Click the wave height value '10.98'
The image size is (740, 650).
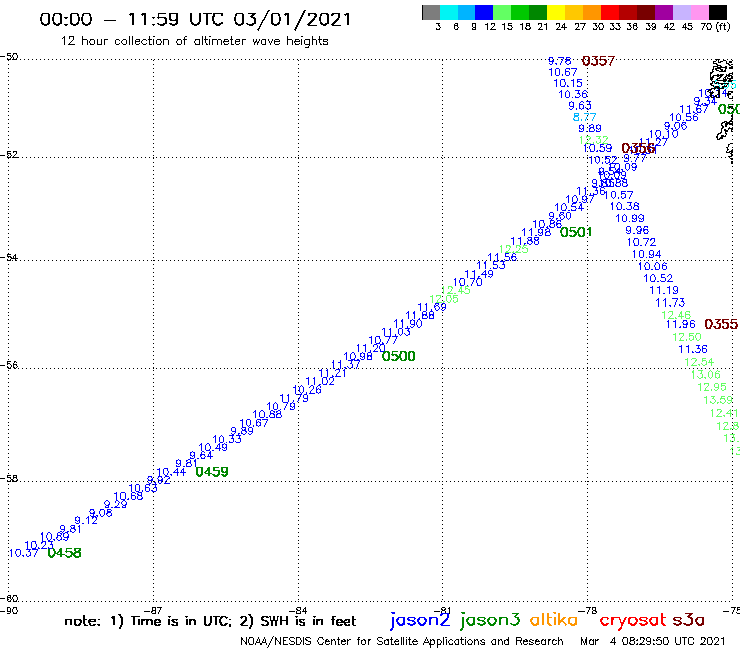[358, 356]
